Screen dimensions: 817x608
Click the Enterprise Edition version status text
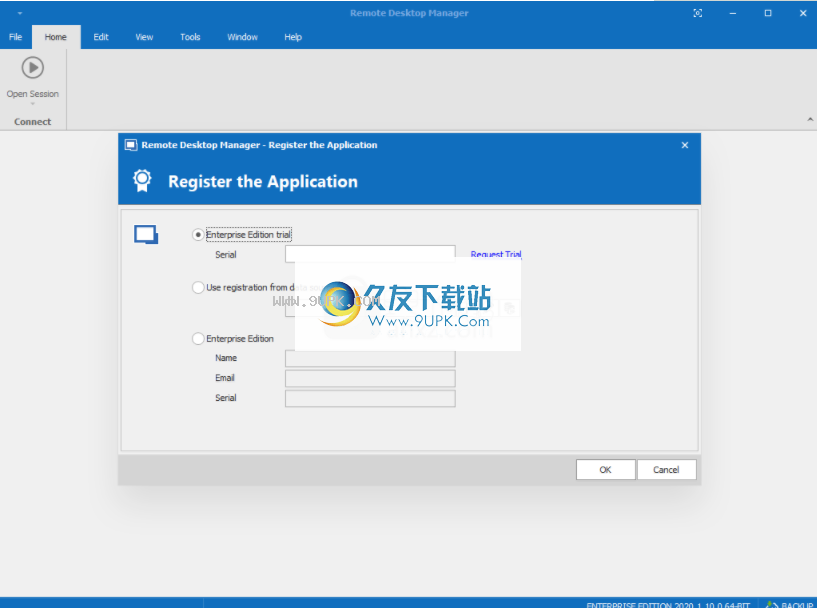pyautogui.click(x=668, y=605)
